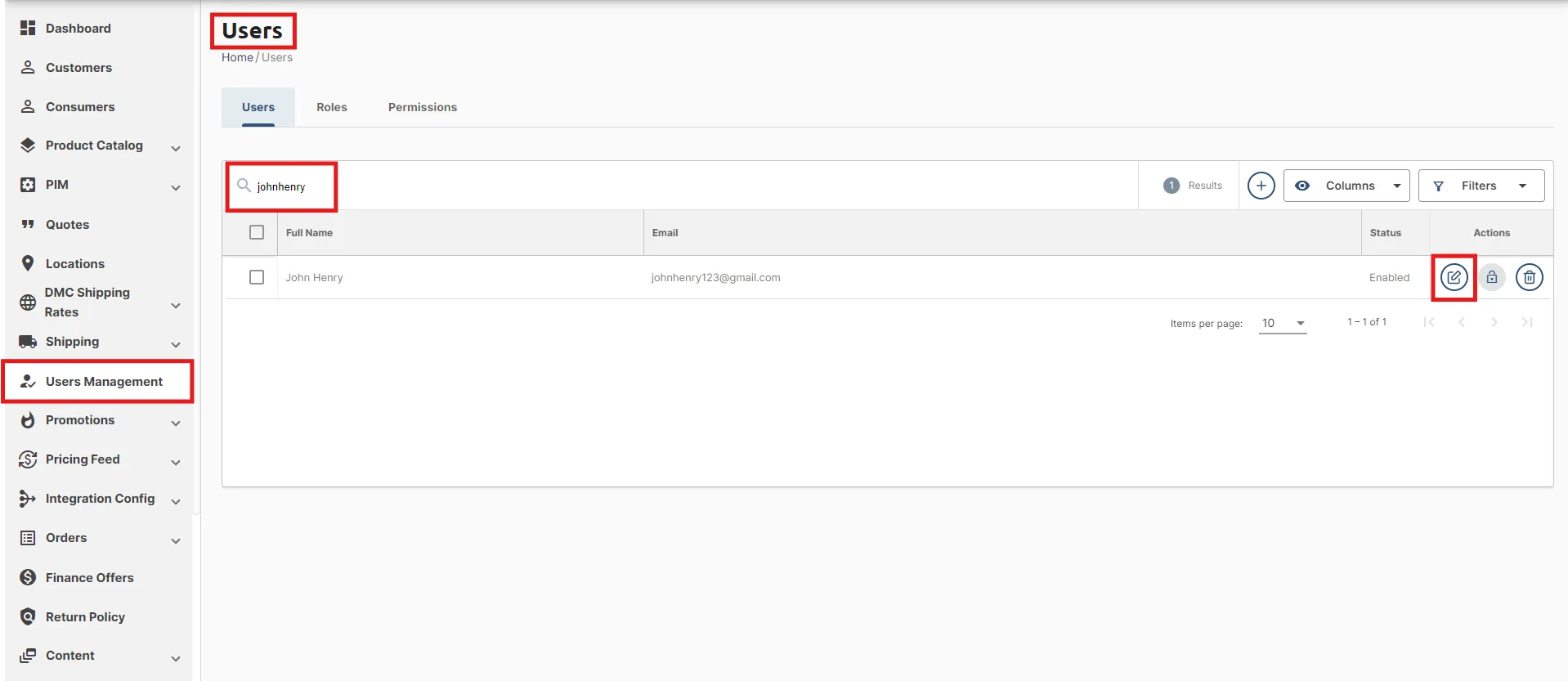
Task: Go to the previous page of results
Action: [x=1462, y=322]
